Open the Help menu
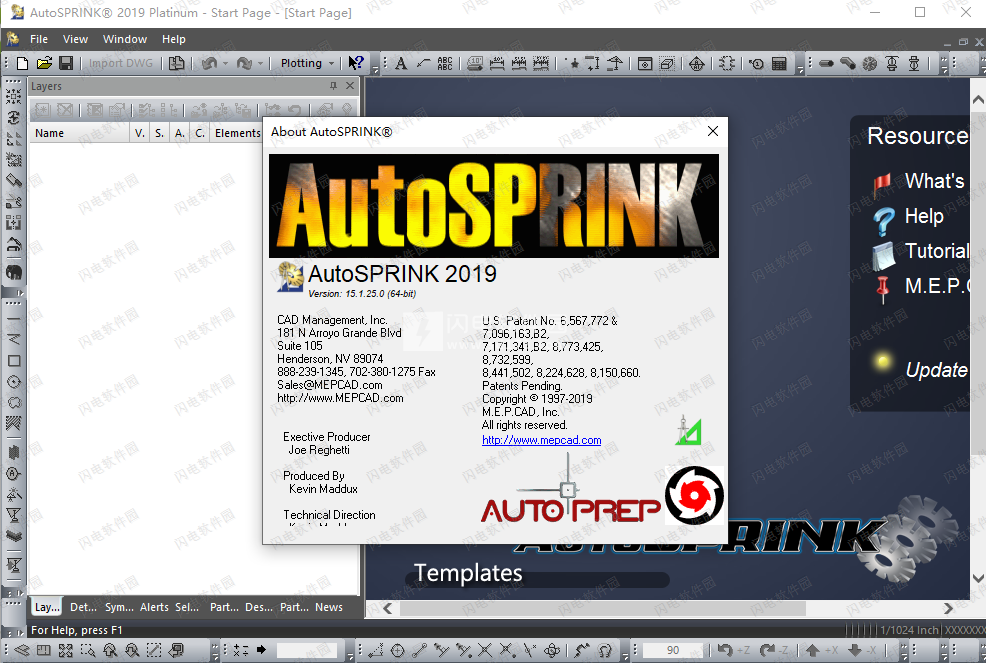Screen dimensions: 986x663 pos(174,39)
